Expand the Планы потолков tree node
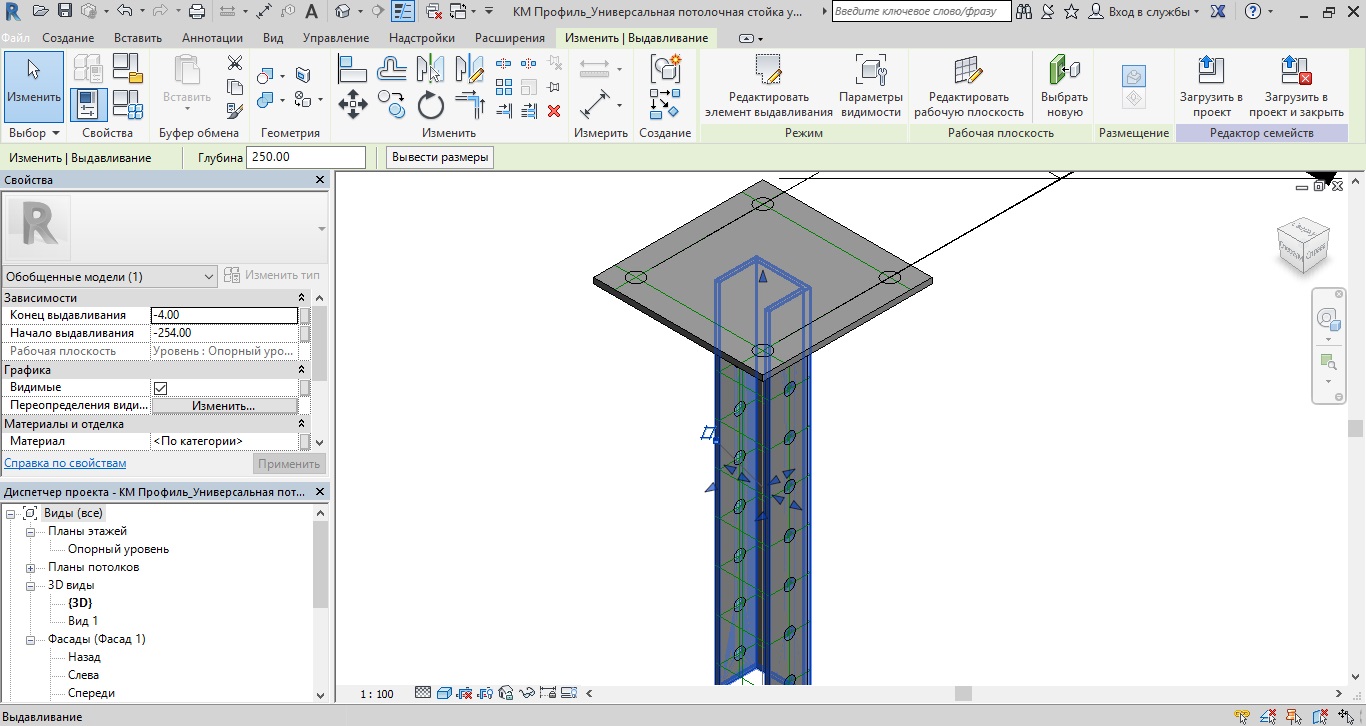The height and width of the screenshot is (726, 1366). coord(30,568)
